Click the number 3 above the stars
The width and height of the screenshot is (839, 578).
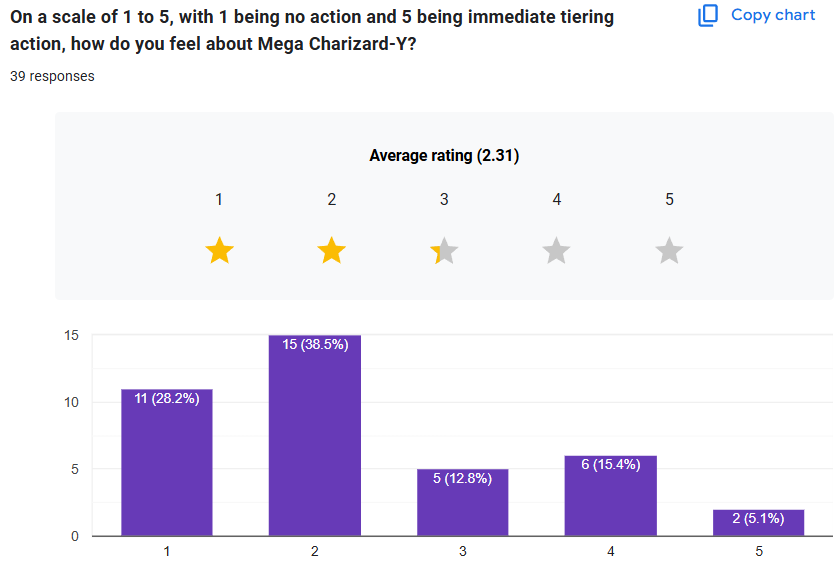click(x=444, y=200)
